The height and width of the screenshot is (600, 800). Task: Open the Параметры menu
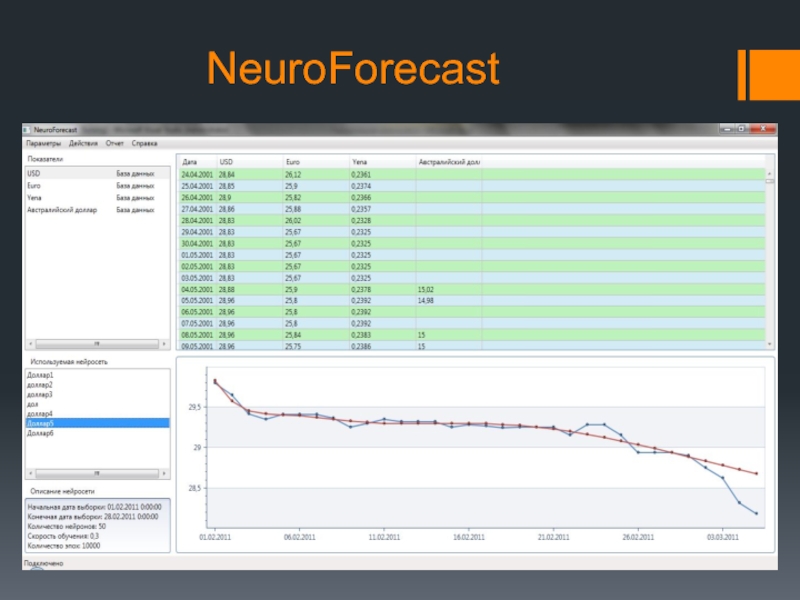click(x=44, y=144)
